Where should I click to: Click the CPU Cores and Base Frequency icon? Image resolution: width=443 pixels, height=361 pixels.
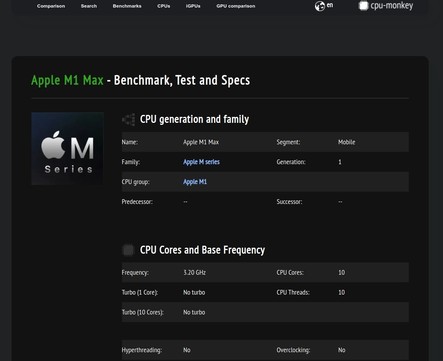pyautogui.click(x=128, y=250)
